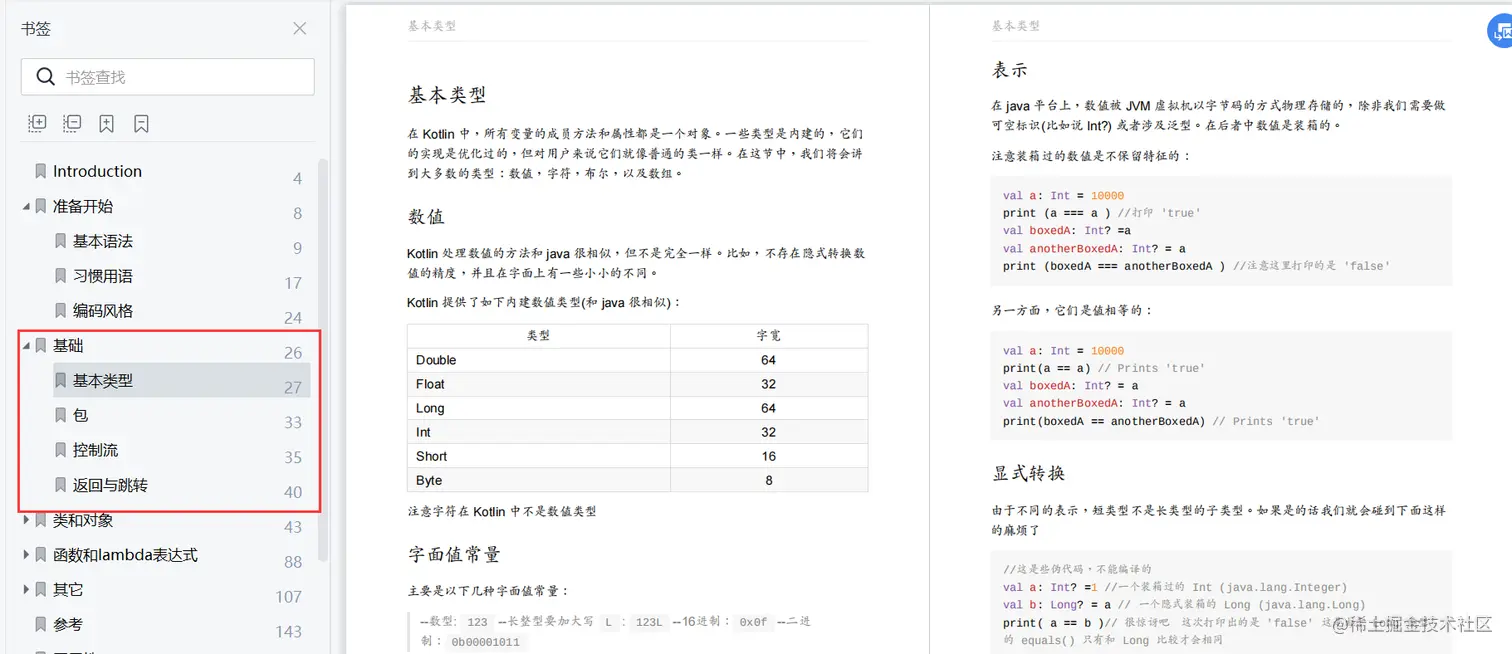Click the collapse all bookmarks icon

click(72, 123)
